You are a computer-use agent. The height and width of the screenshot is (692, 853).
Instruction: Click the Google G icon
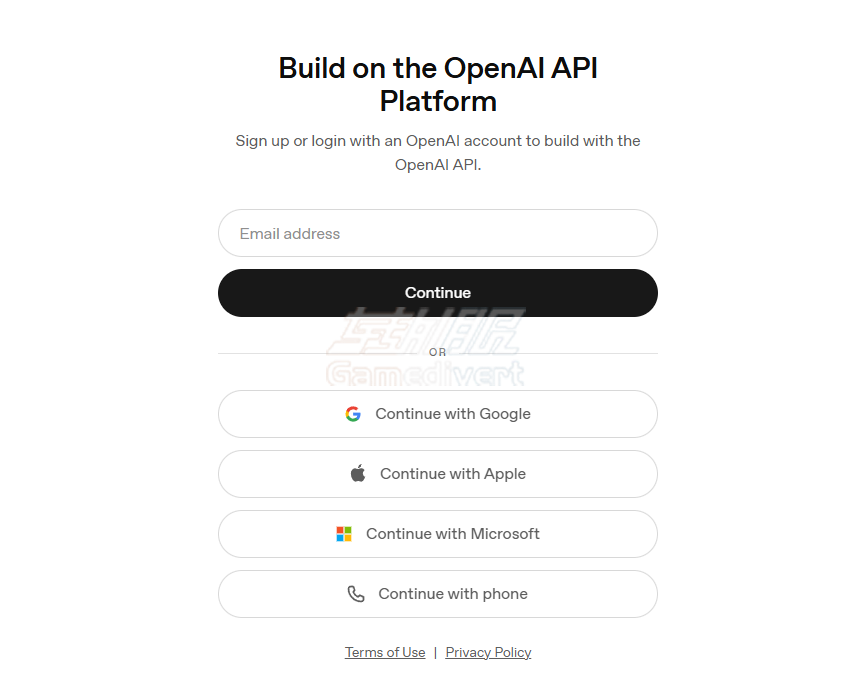[353, 413]
